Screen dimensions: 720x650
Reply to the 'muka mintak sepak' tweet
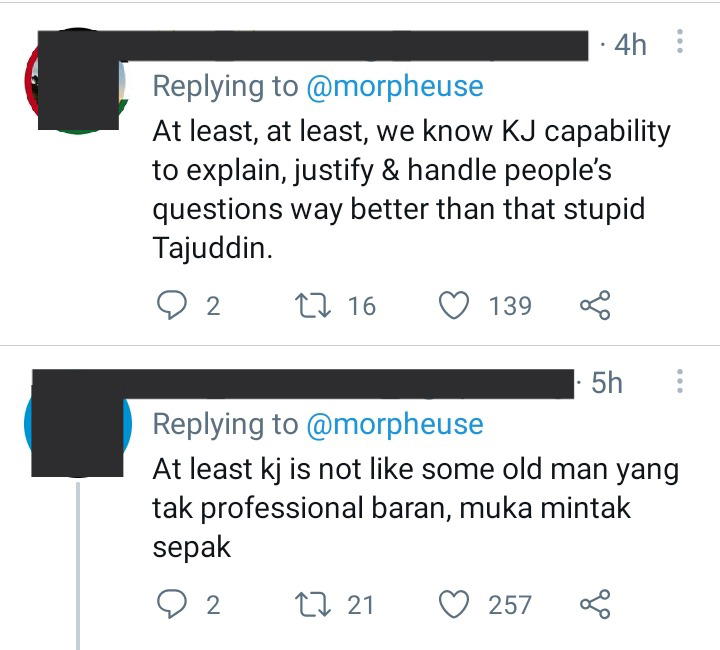click(x=172, y=604)
